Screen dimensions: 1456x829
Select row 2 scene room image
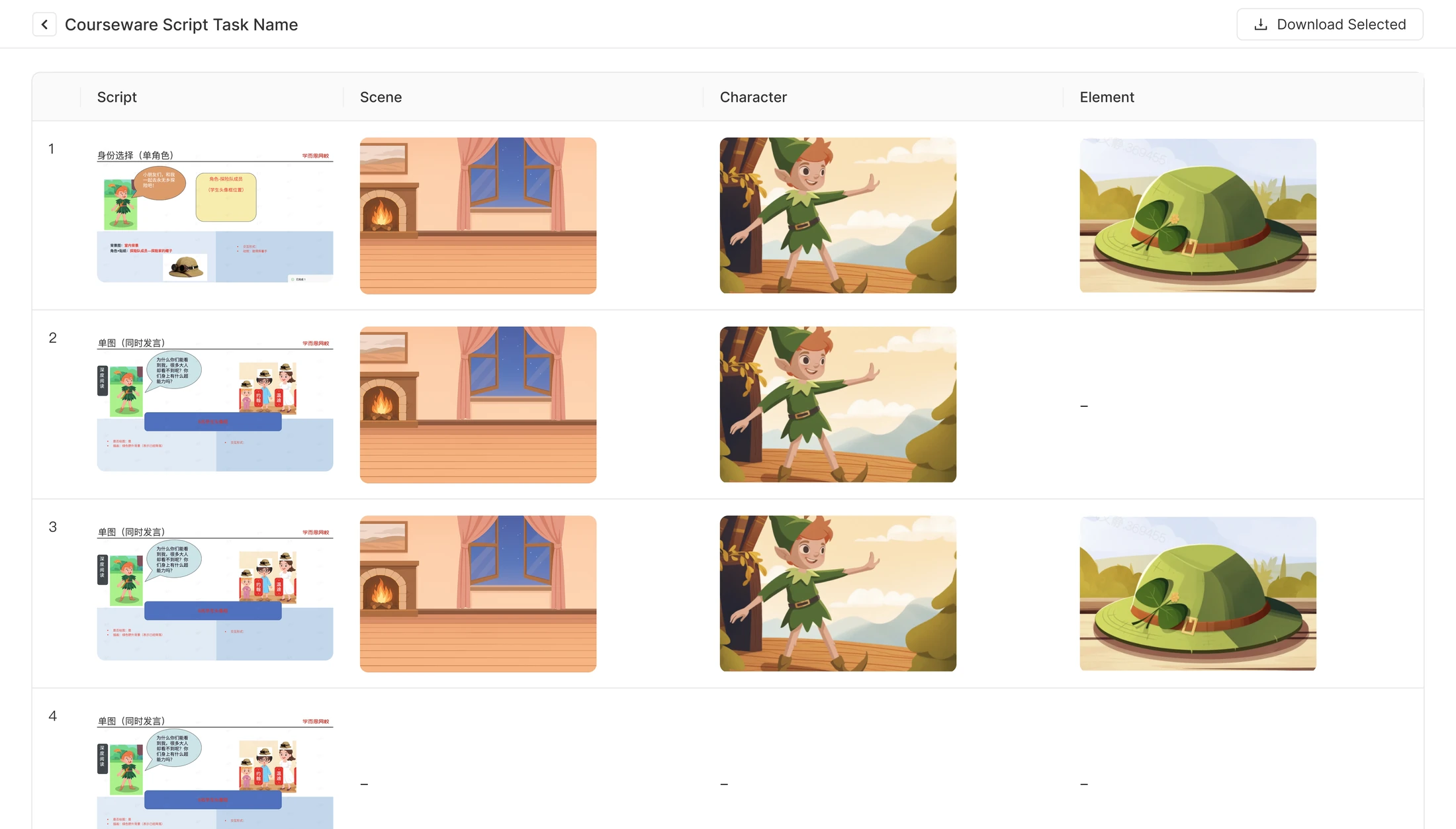pos(478,405)
